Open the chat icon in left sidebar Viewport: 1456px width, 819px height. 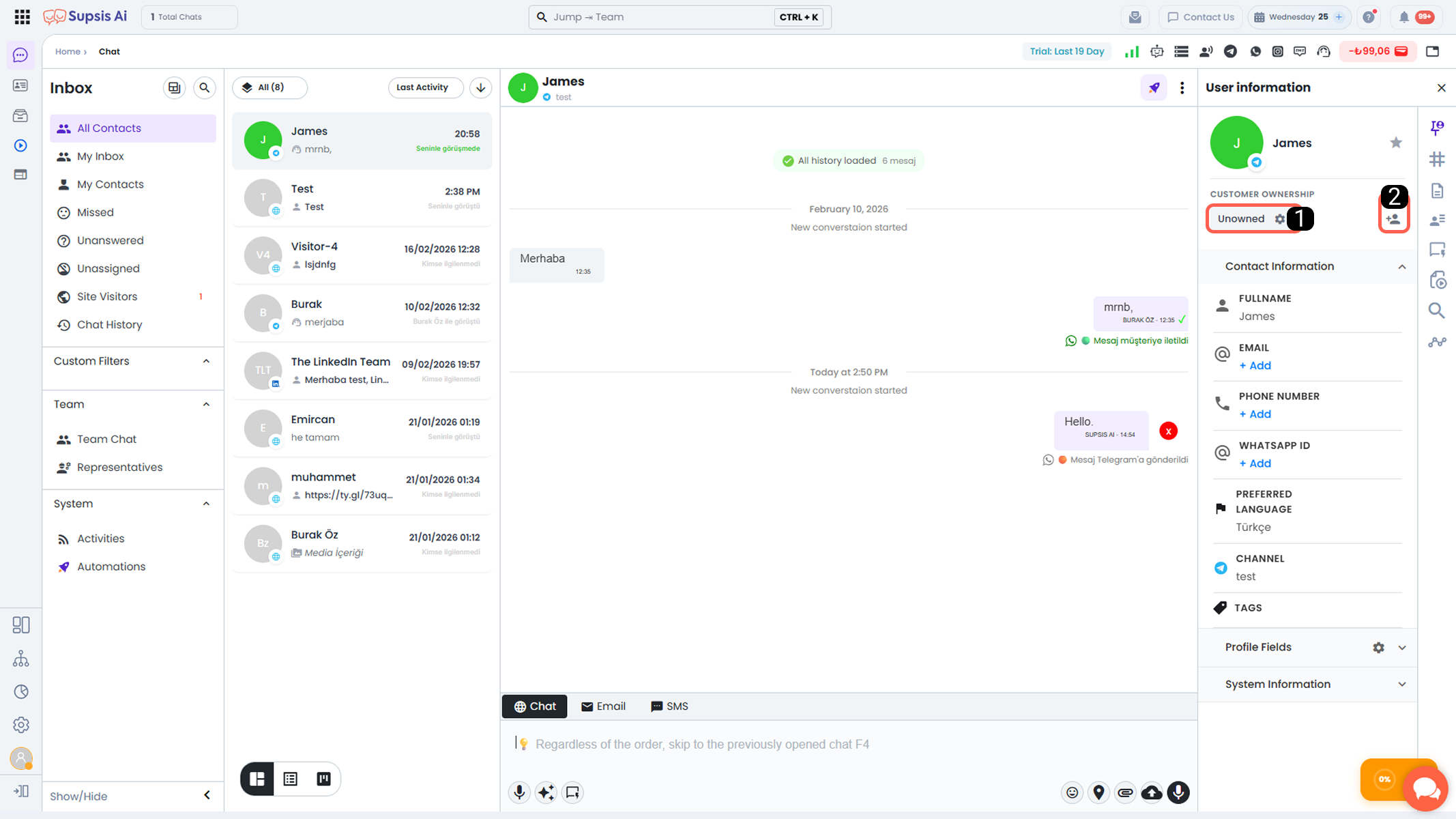click(20, 55)
